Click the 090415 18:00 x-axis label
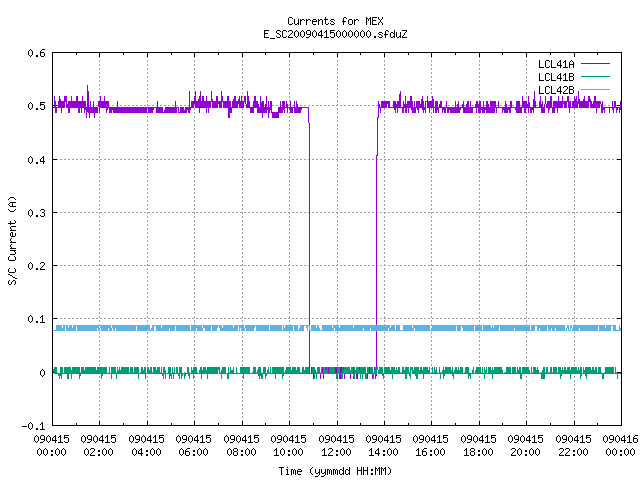 [x=478, y=445]
